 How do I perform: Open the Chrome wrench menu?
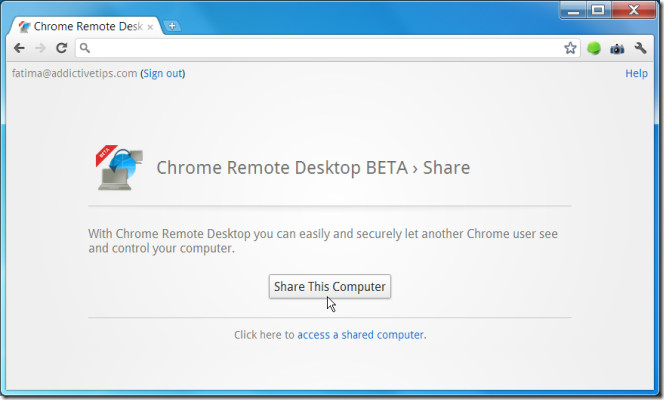[641, 47]
